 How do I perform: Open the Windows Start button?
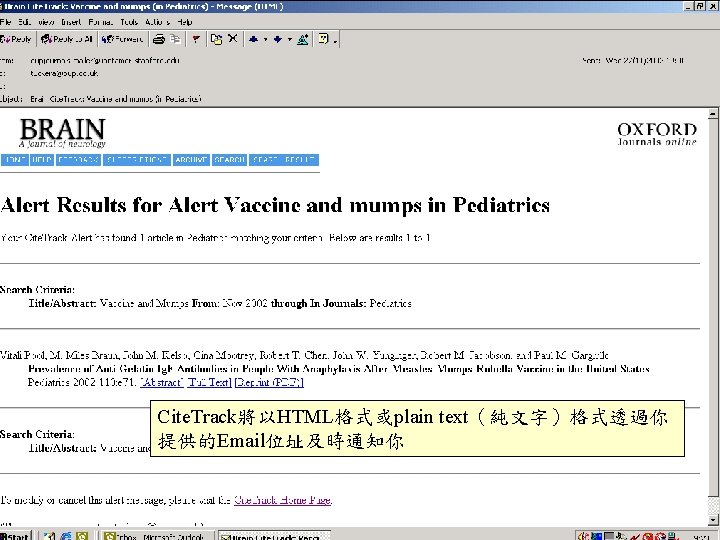[16, 536]
